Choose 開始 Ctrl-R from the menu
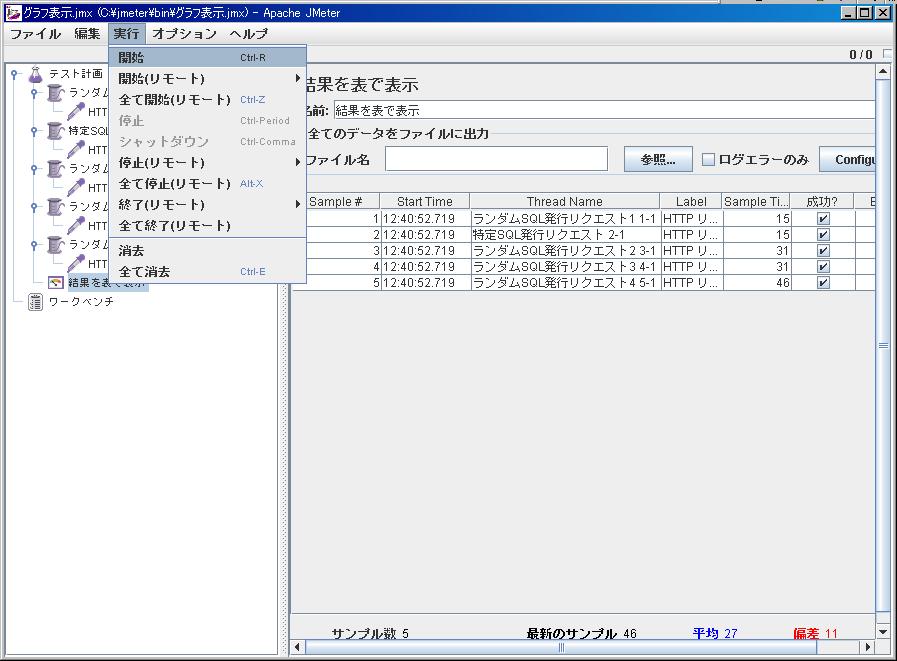Screen dimensions: 897x661 207,57
